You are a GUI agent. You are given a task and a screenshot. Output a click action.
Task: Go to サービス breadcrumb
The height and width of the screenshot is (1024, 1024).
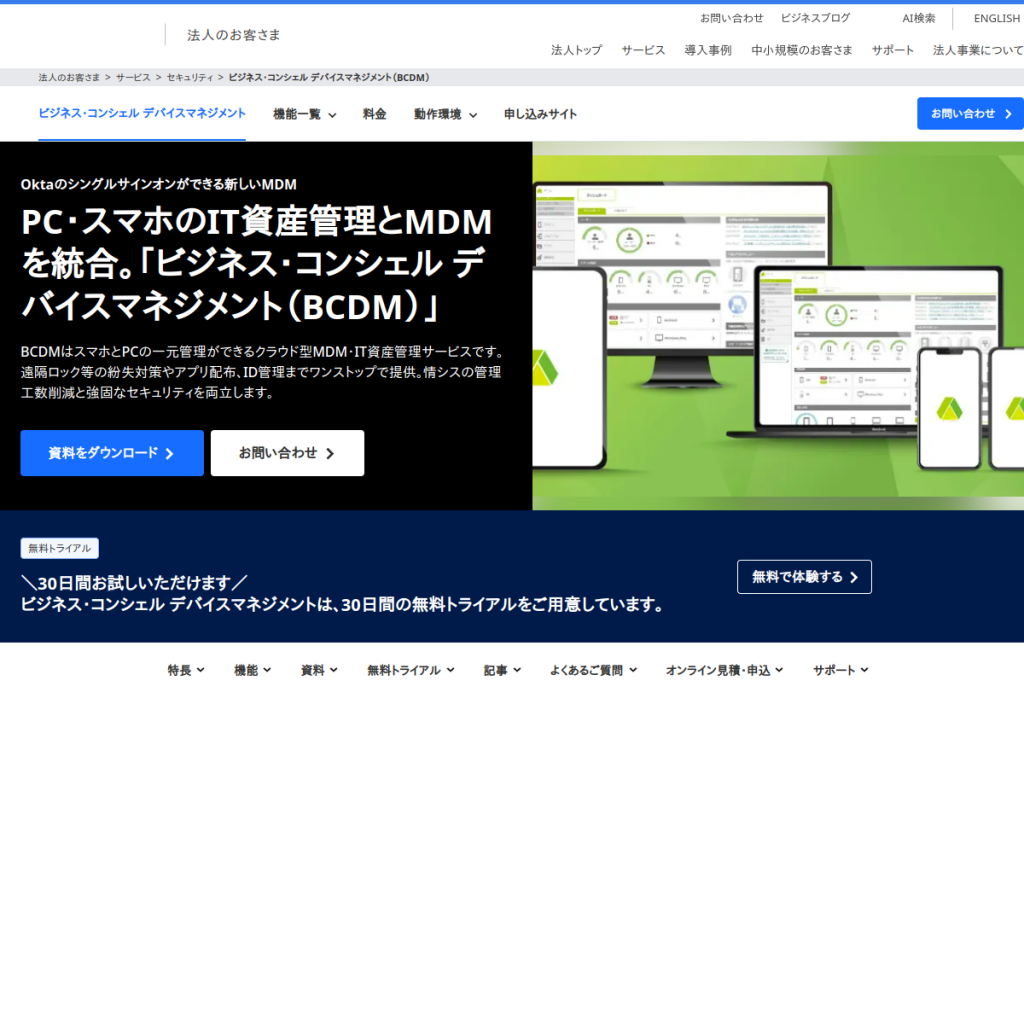pyautogui.click(x=133, y=78)
